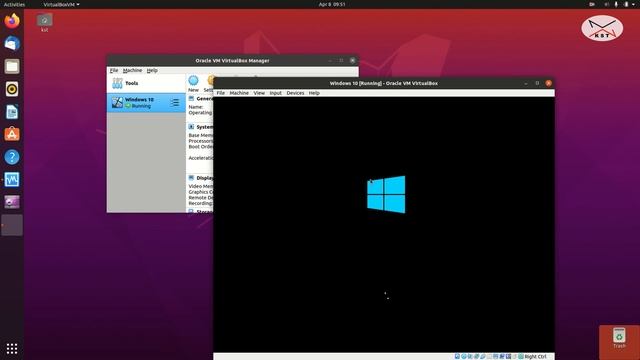Screen dimensions: 640x360
Task: Open Rhythmbox from the dock
Action: click(x=12, y=89)
